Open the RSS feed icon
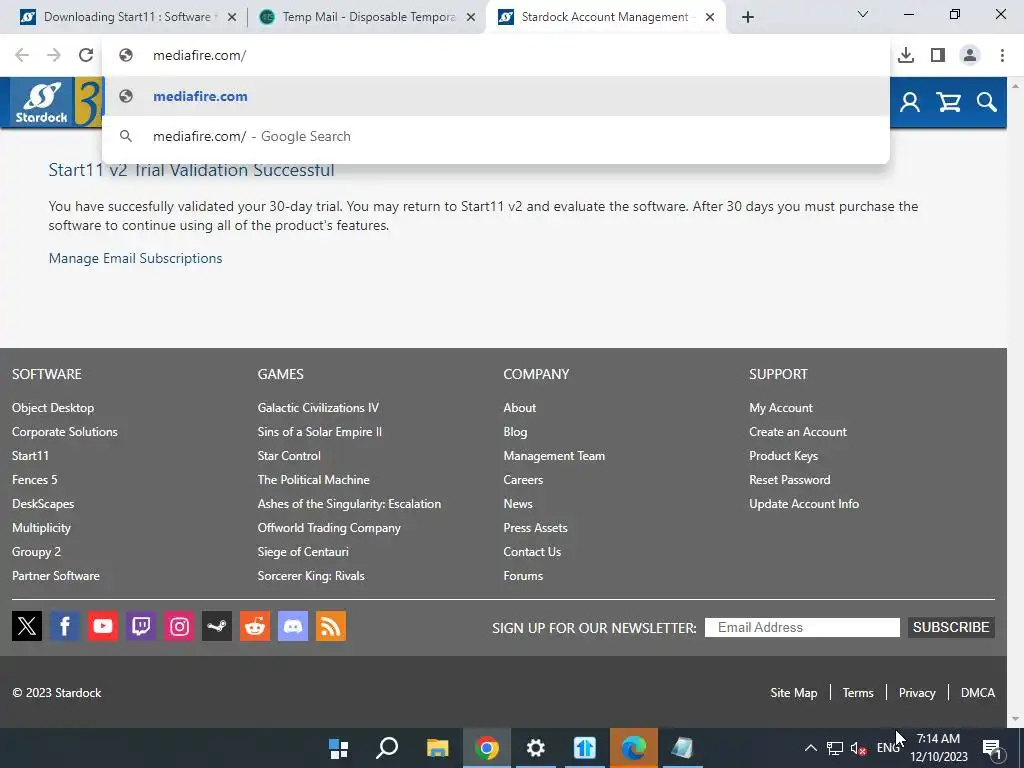 tap(330, 626)
